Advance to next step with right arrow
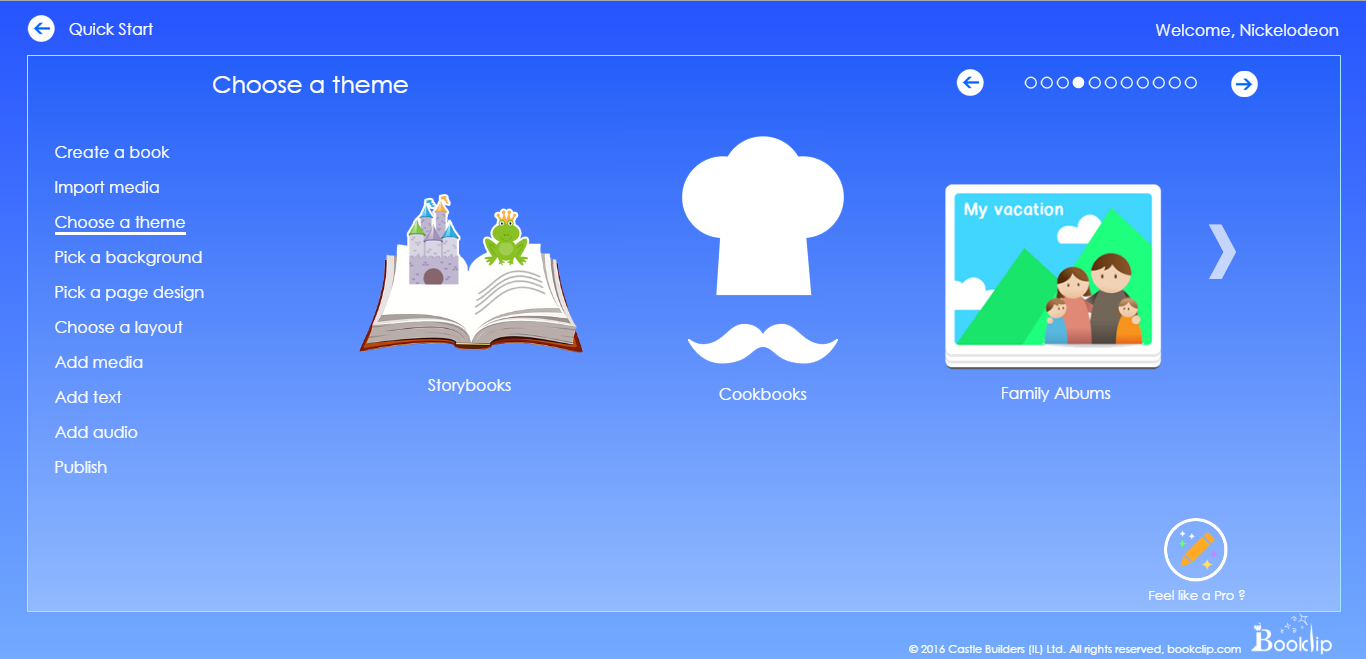 click(1244, 84)
